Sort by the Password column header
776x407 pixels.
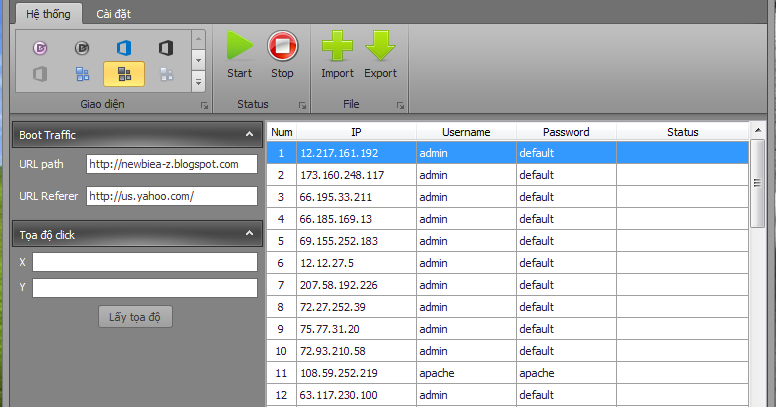566,132
